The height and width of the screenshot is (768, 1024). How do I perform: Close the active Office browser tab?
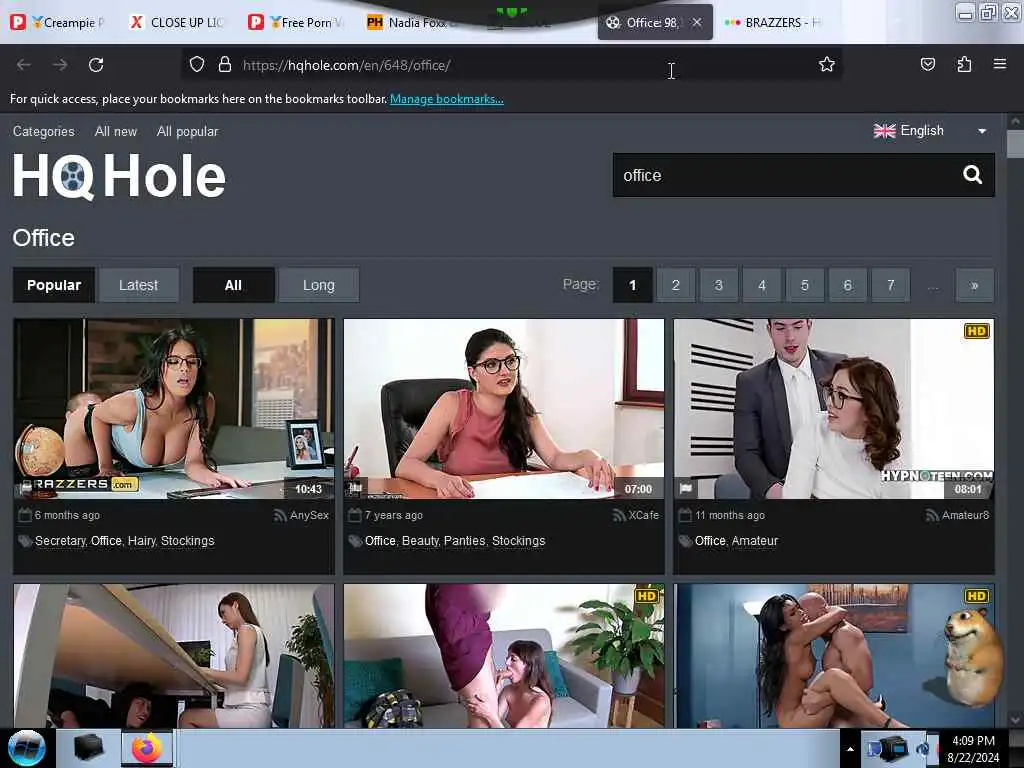(x=697, y=22)
